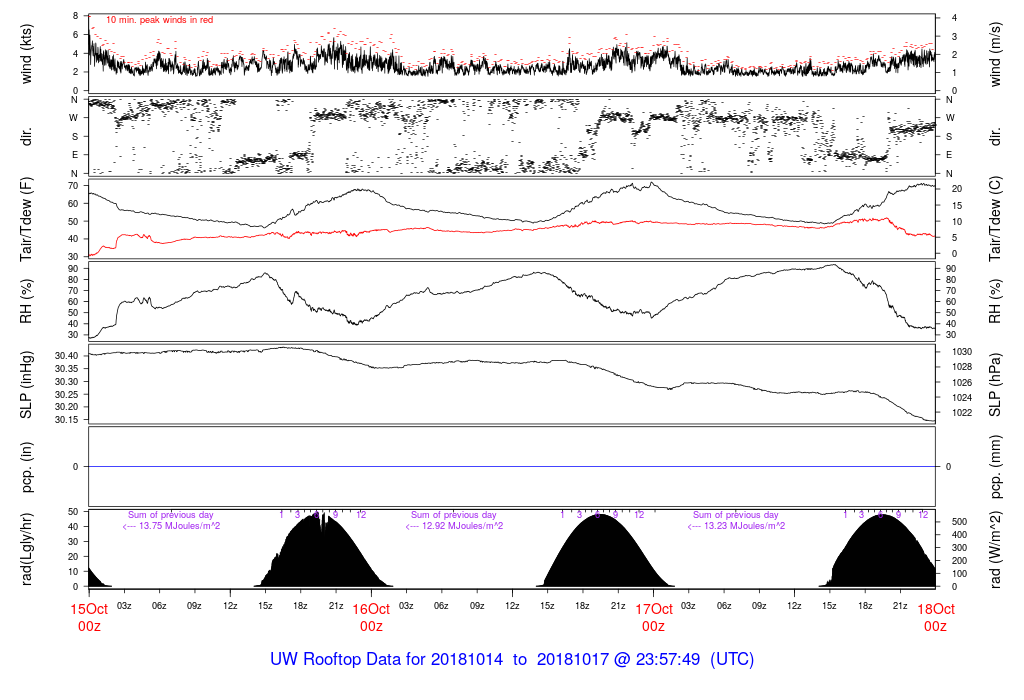Screen dimensions: 1024x700
Task: Click the 13.23 MJoules/m^2 annotation
Action: pos(736,526)
